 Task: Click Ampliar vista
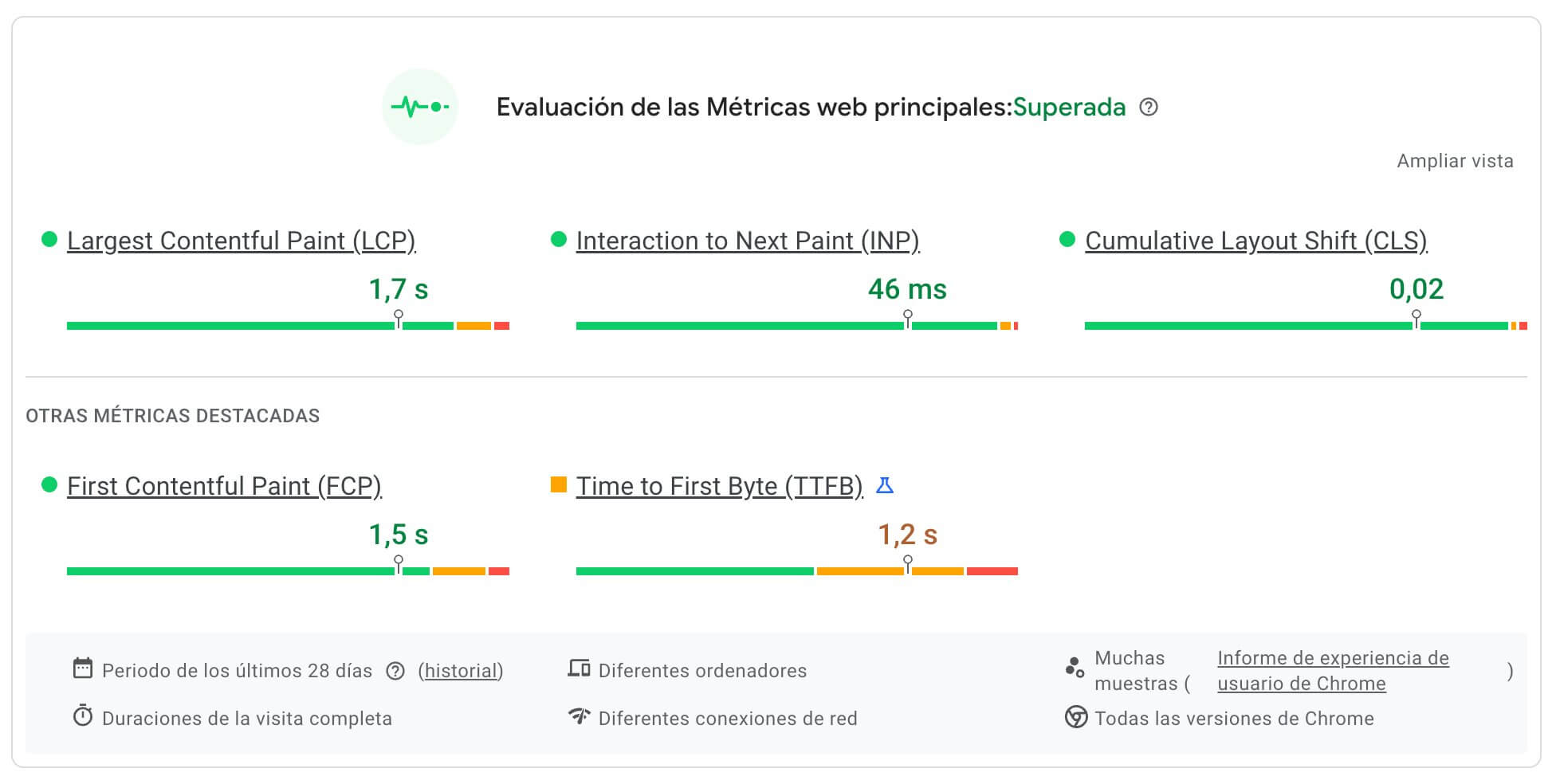point(1456,161)
